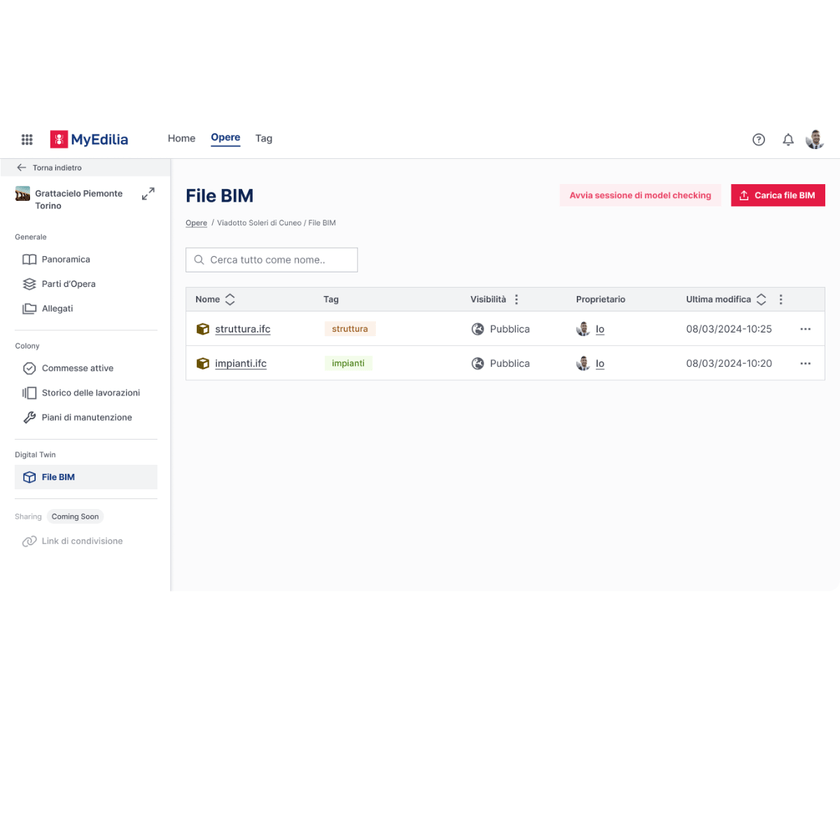Start Avvia sessione di model checking
Viewport: 840px width, 840px height.
640,195
